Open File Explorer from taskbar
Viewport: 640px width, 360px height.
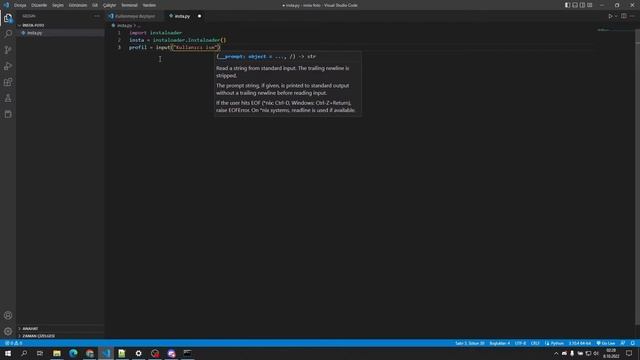[57, 353]
